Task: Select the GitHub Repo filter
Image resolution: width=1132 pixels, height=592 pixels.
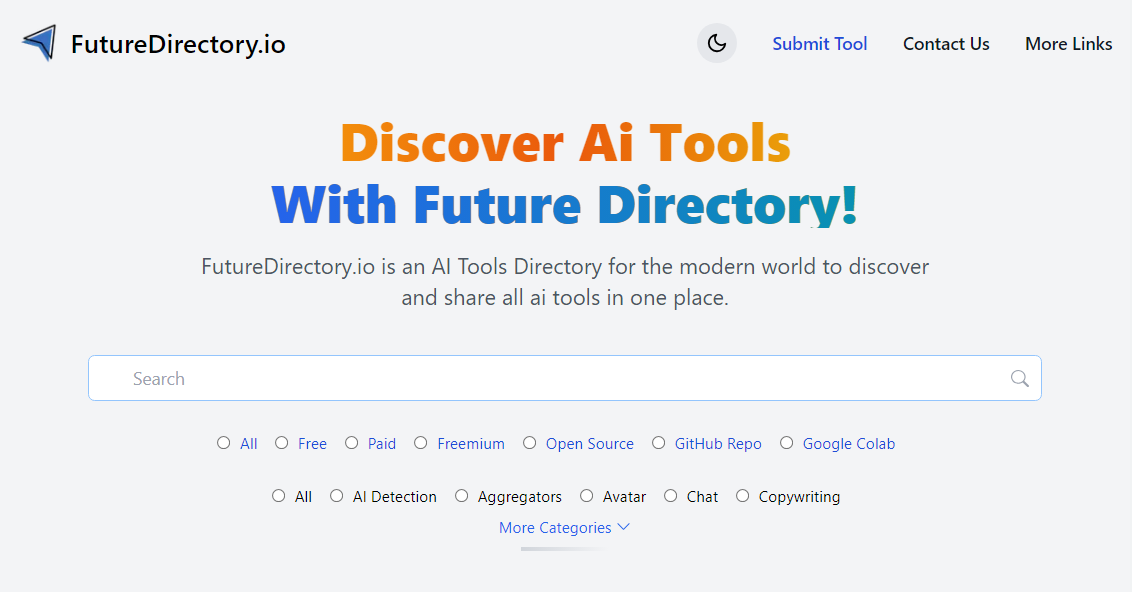Action: (x=658, y=443)
